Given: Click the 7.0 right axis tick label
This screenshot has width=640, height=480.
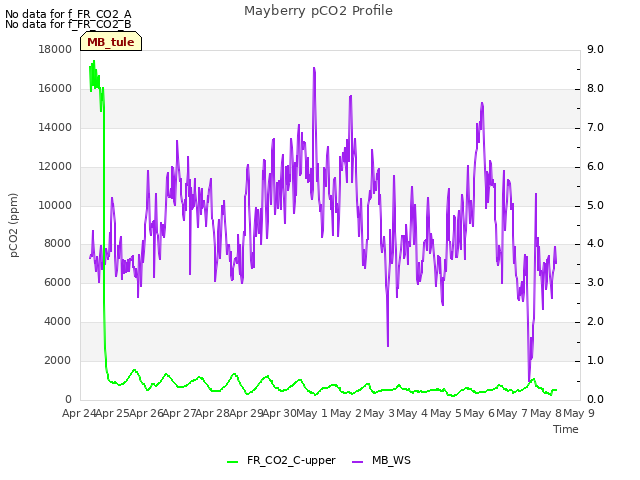Looking at the screenshot, I should tap(595, 127).
